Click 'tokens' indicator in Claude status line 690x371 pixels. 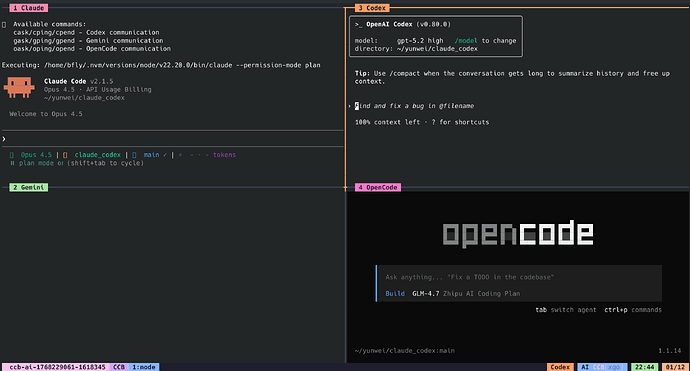(224, 155)
